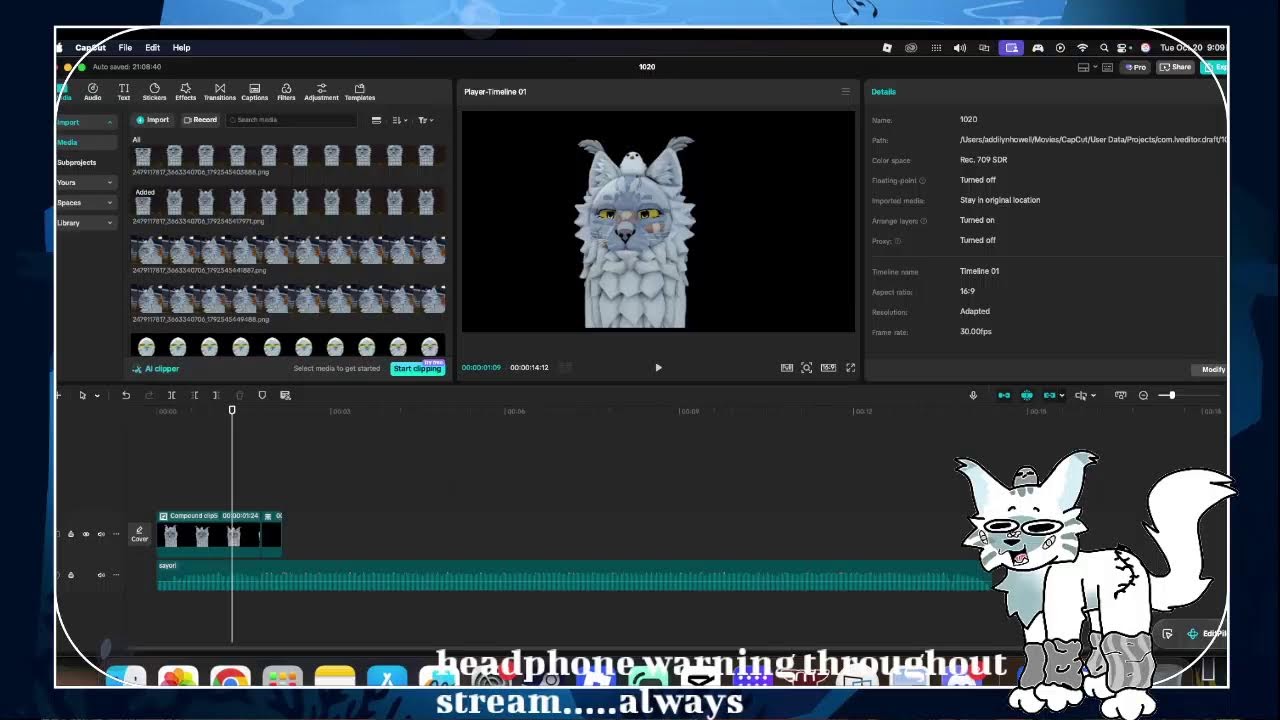The image size is (1280, 720).
Task: Toggle the video track visibility eye icon
Action: coord(85,534)
